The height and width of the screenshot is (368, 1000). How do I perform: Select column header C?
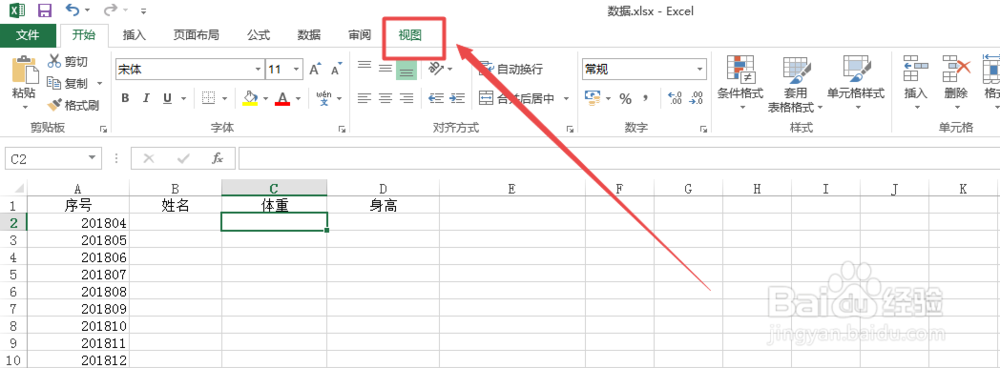pyautogui.click(x=274, y=188)
